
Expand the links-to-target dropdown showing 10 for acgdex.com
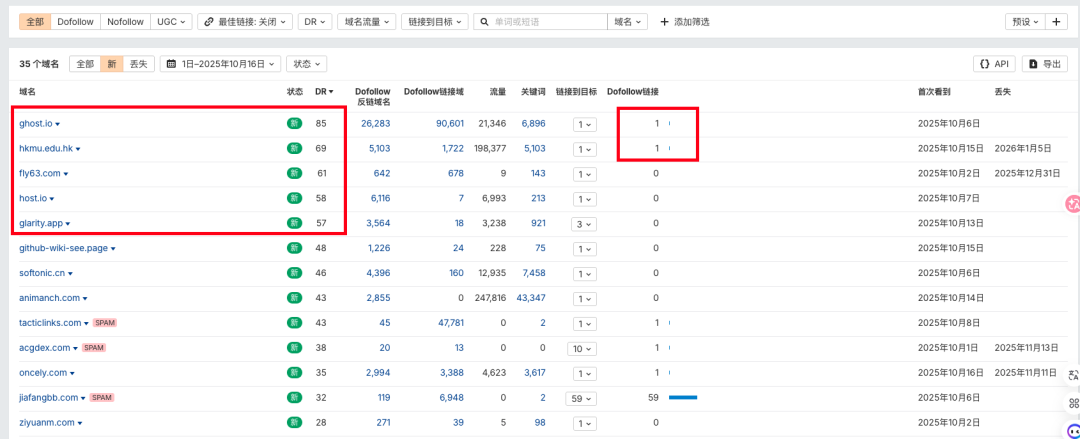point(582,349)
